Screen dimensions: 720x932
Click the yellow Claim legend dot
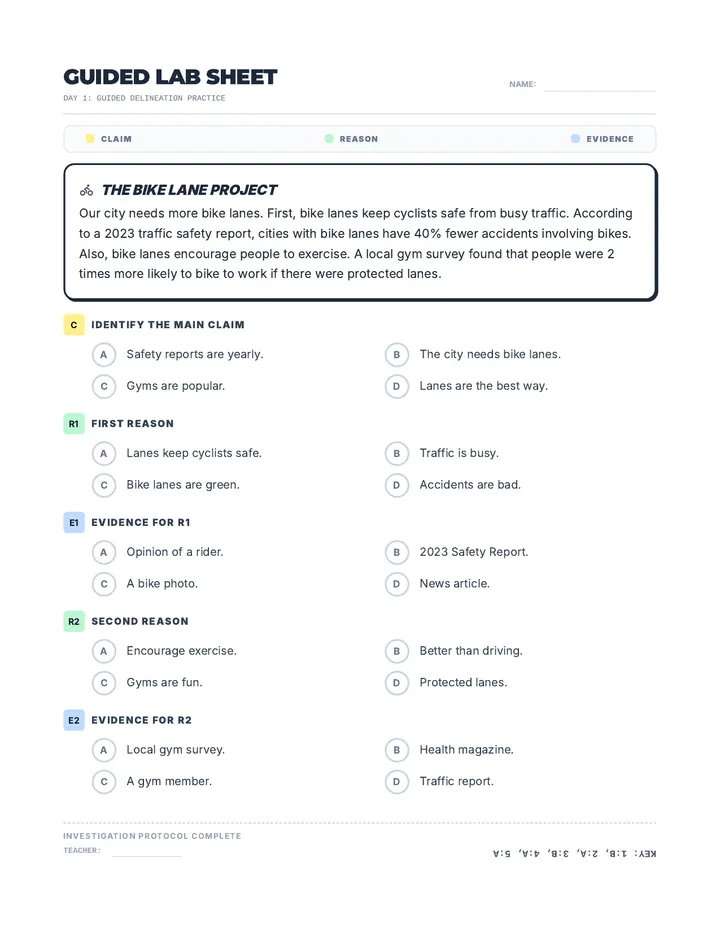(x=90, y=138)
